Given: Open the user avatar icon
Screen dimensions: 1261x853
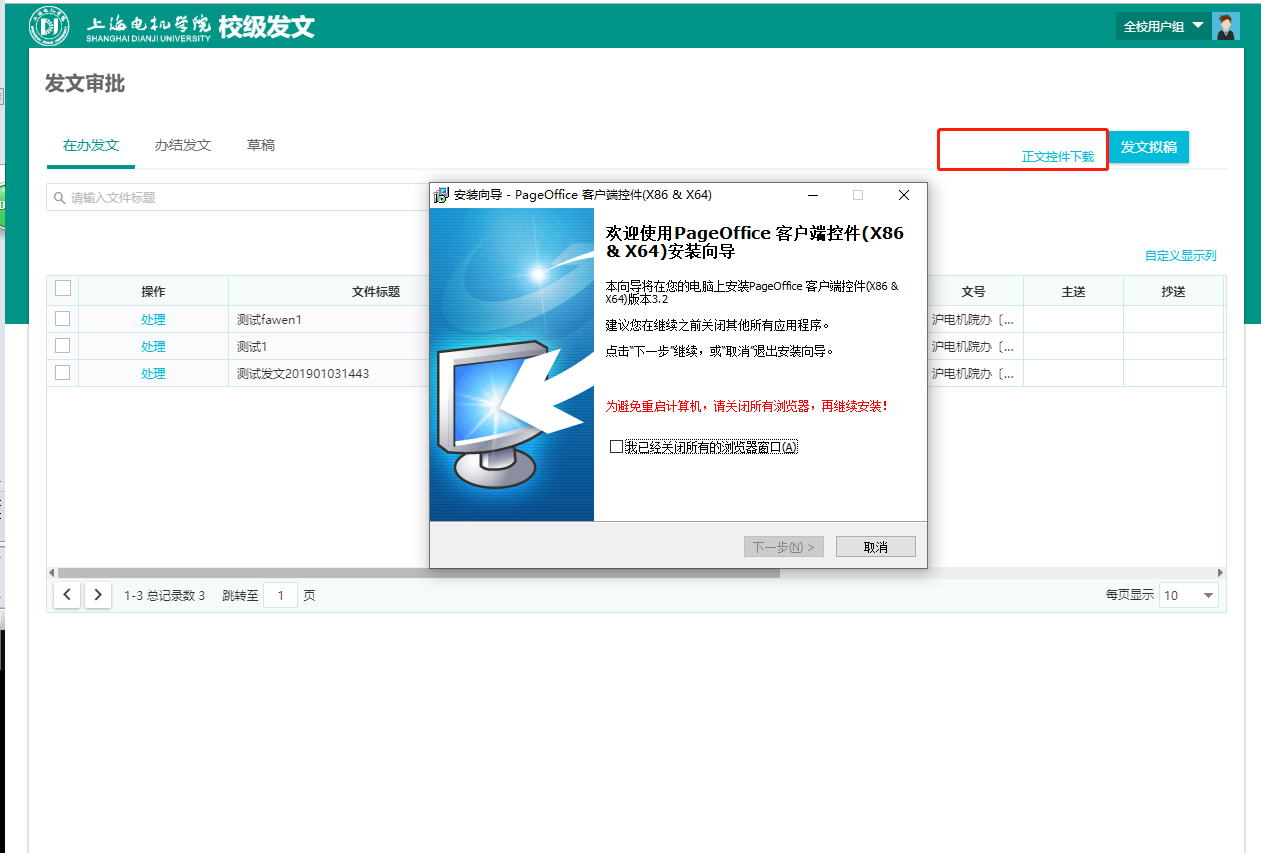Looking at the screenshot, I should point(1225,26).
